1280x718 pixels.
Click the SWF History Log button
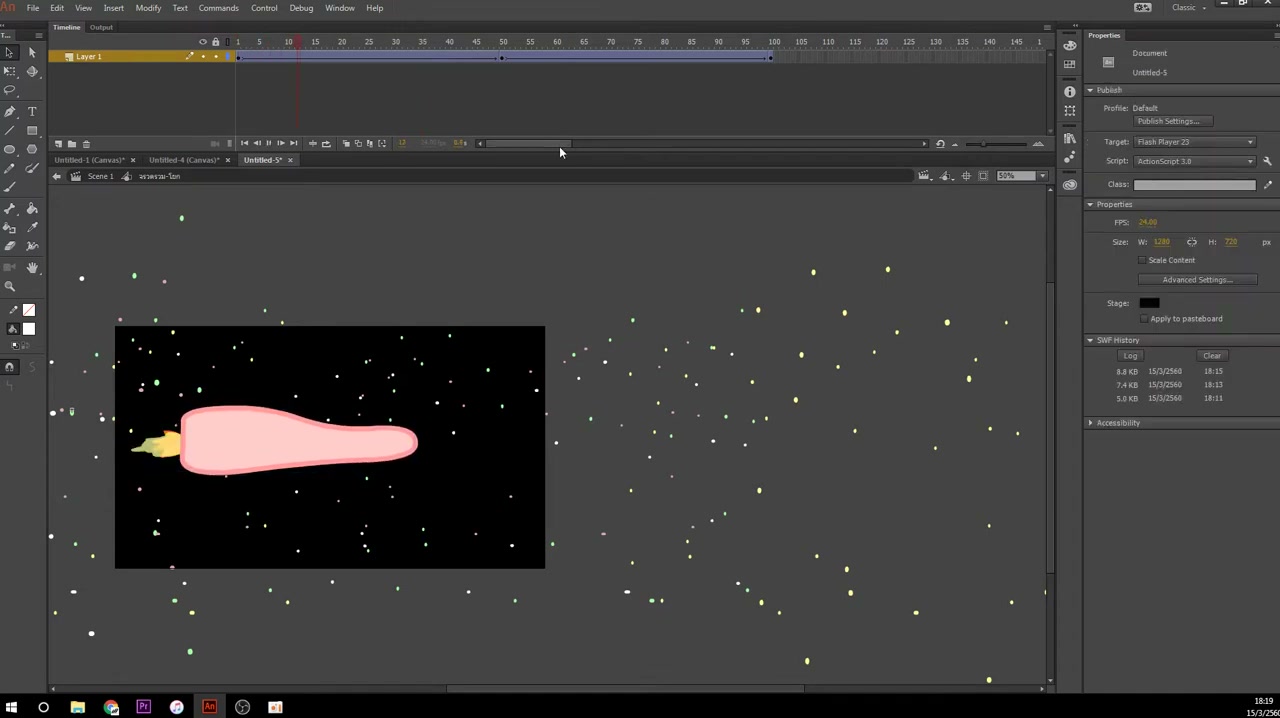click(1130, 356)
